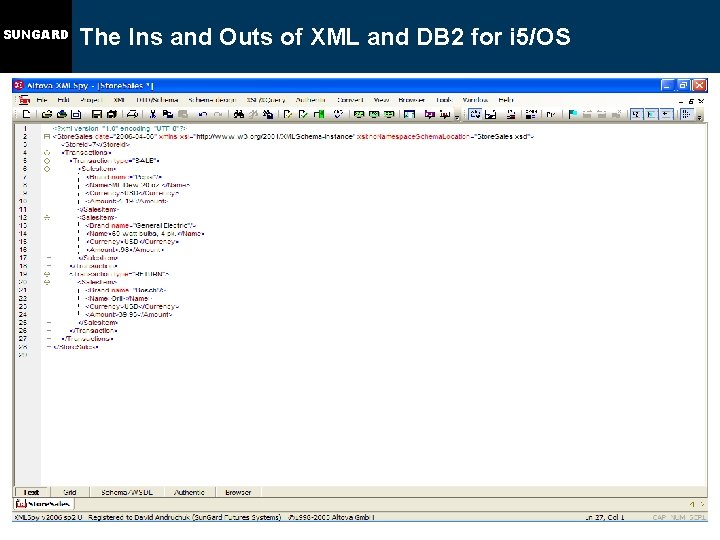This screenshot has width=720, height=540.
Task: Click the closing Transactions tag on line 27
Action: pos(87,339)
